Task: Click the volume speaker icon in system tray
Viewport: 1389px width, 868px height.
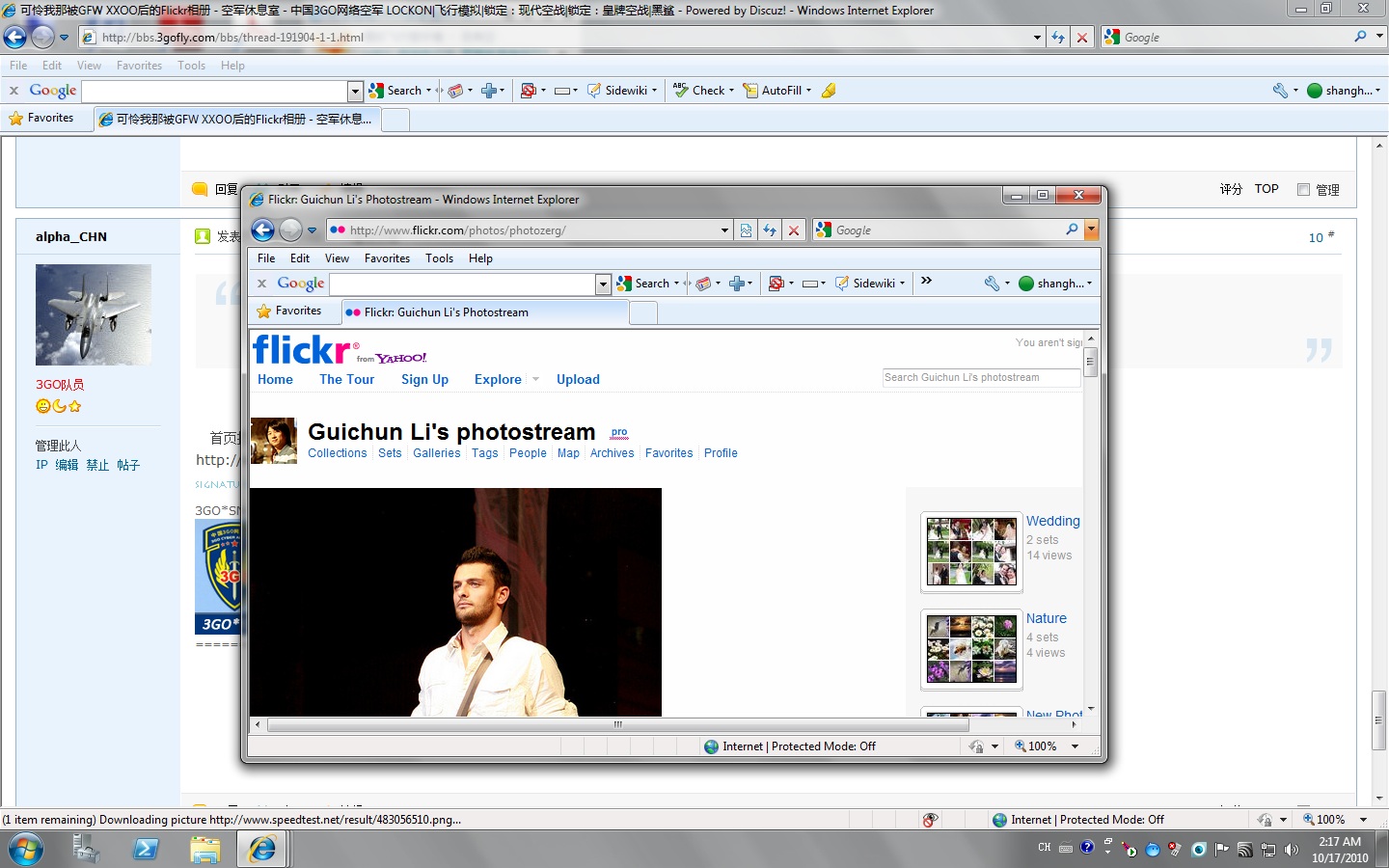Action: point(1292,850)
